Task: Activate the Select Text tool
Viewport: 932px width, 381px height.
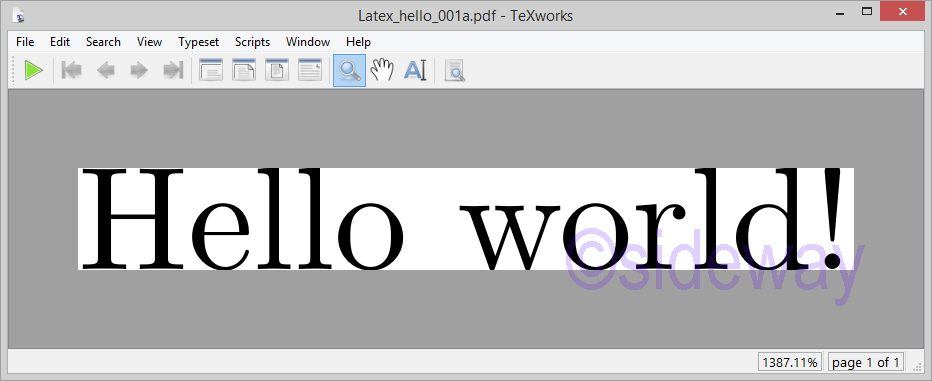Action: [x=415, y=71]
